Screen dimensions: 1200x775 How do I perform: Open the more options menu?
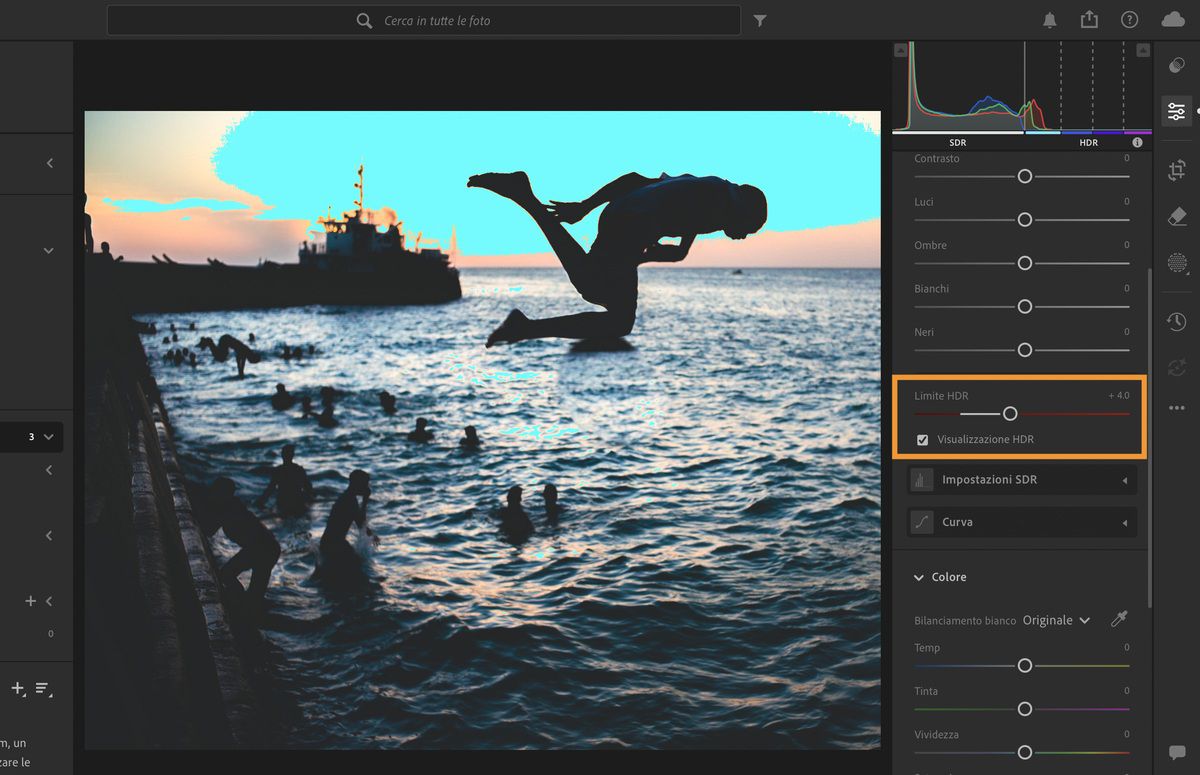pos(1176,408)
